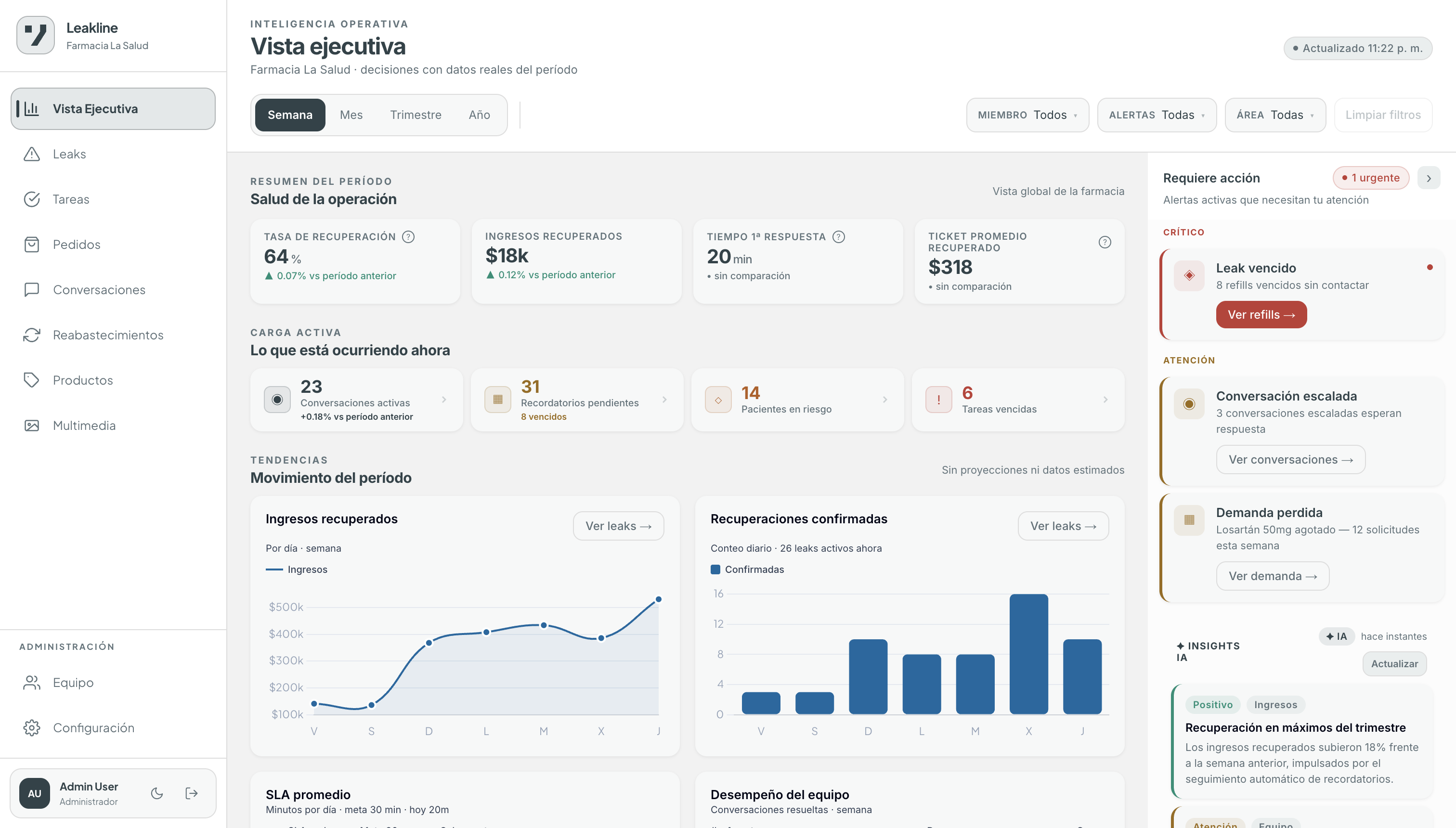This screenshot has height=828, width=1456.
Task: Open Pacientes en riesgo card via its chevron
Action: click(885, 400)
